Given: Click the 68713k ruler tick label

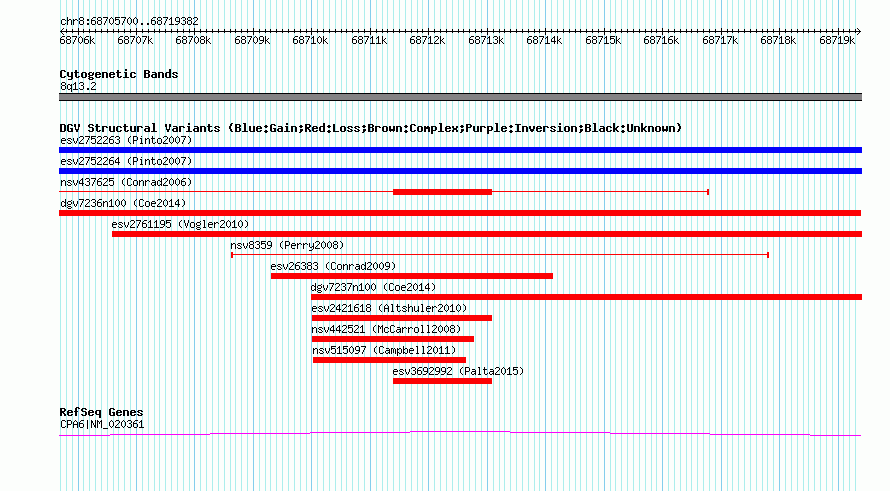Looking at the screenshot, I should coord(486,40).
